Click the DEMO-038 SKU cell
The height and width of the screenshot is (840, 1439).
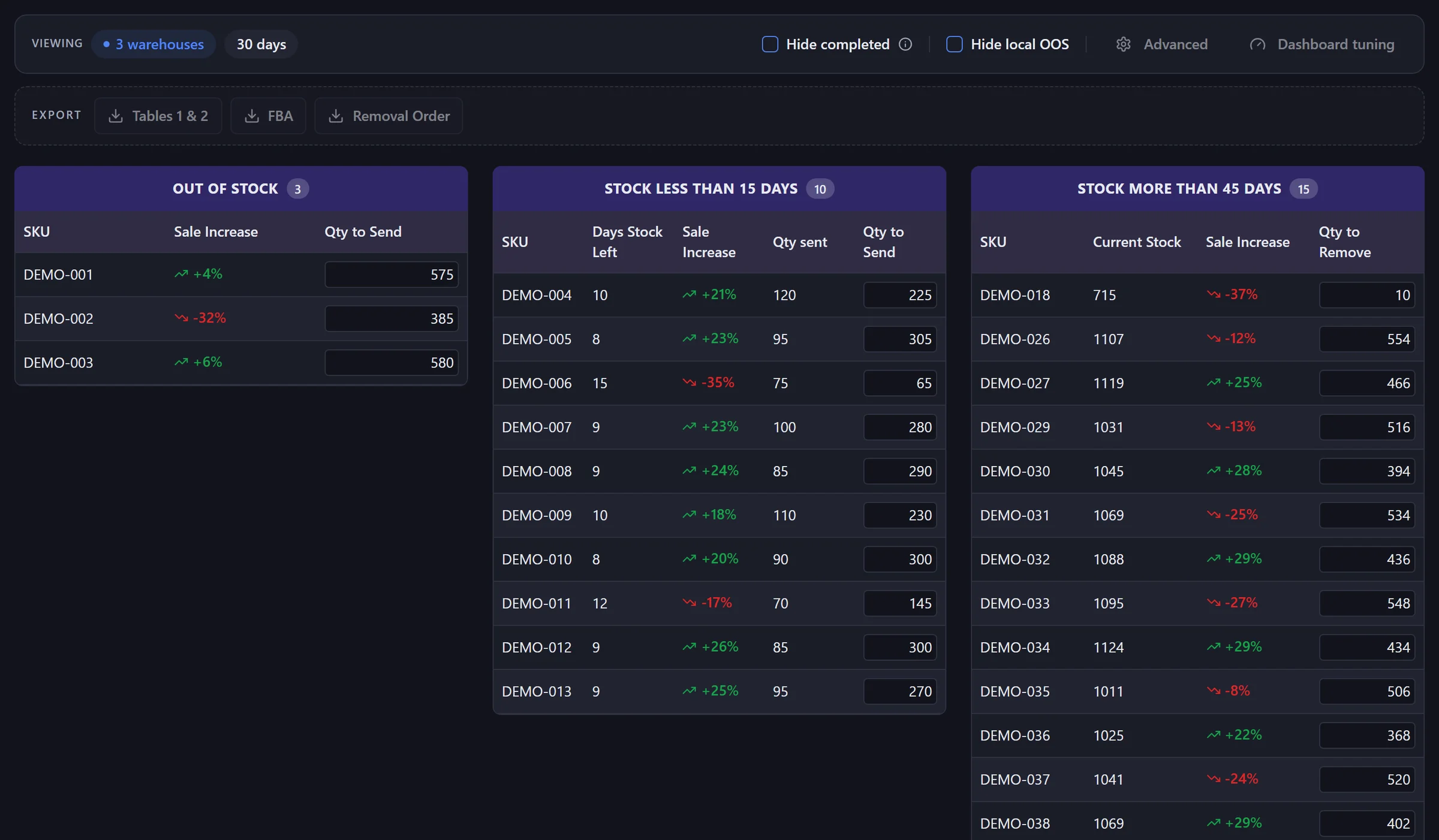[x=1015, y=823]
